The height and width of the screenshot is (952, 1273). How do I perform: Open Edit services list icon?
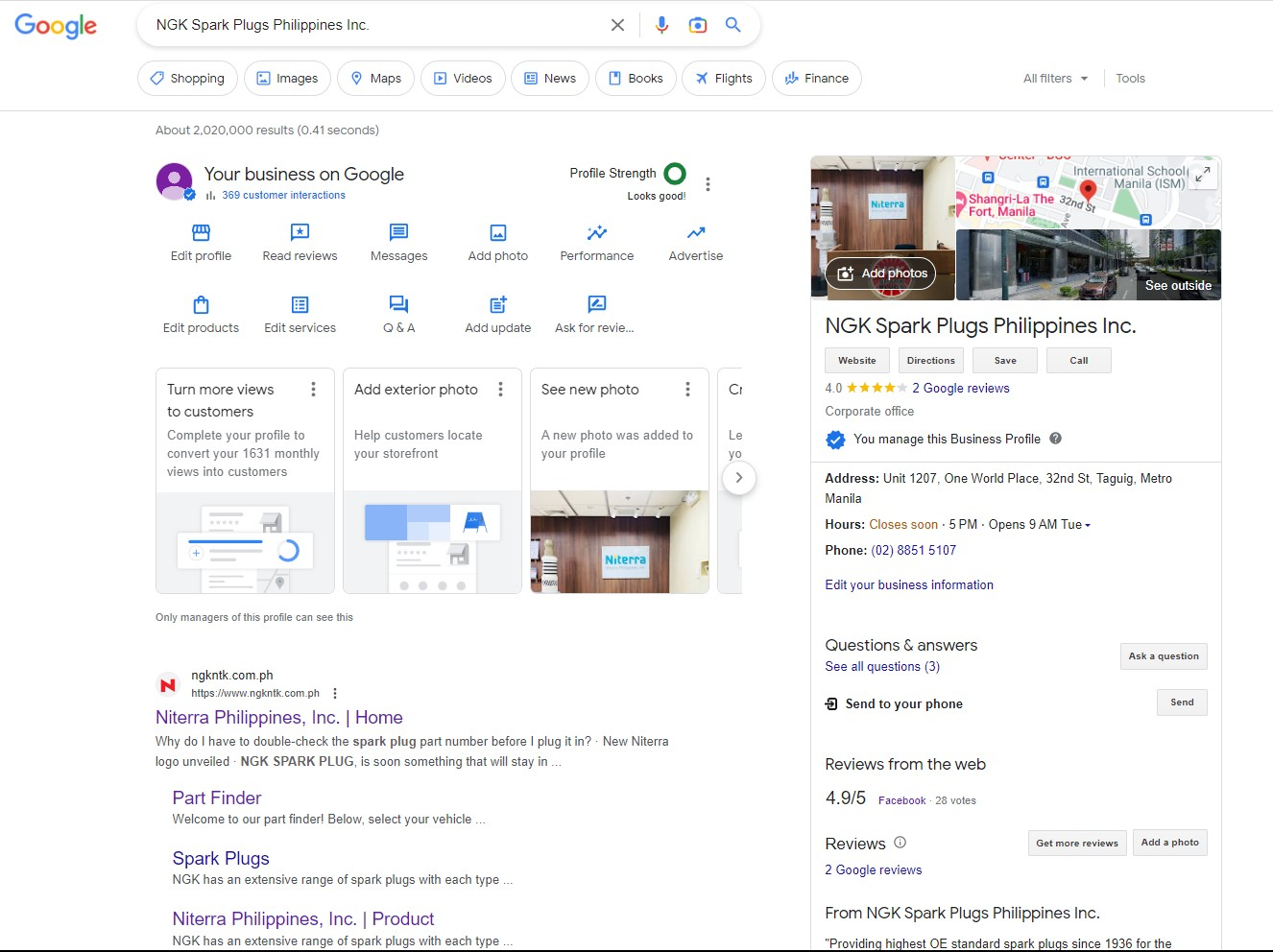click(x=300, y=304)
